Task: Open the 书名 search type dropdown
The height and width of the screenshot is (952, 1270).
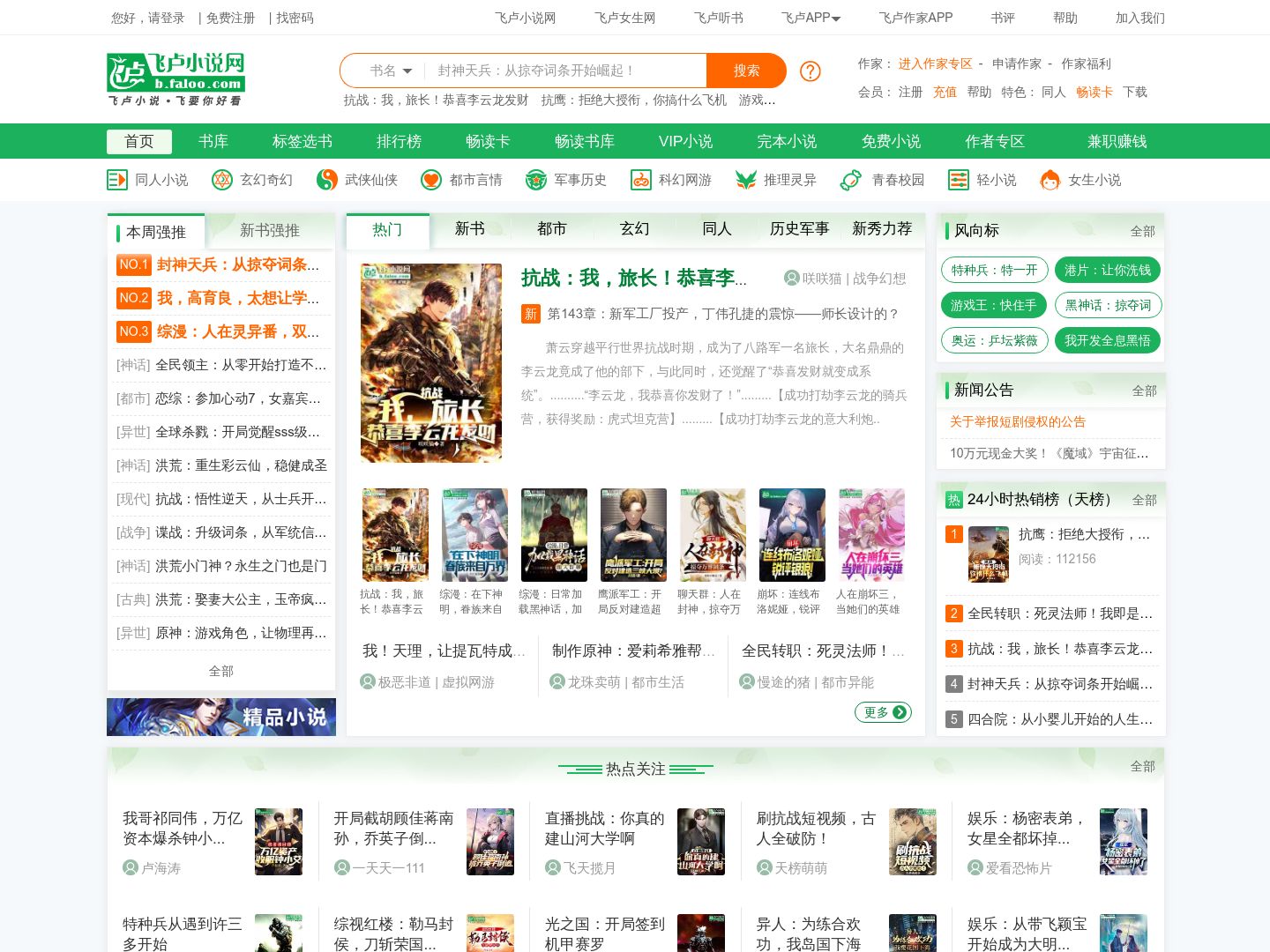Action: tap(391, 71)
